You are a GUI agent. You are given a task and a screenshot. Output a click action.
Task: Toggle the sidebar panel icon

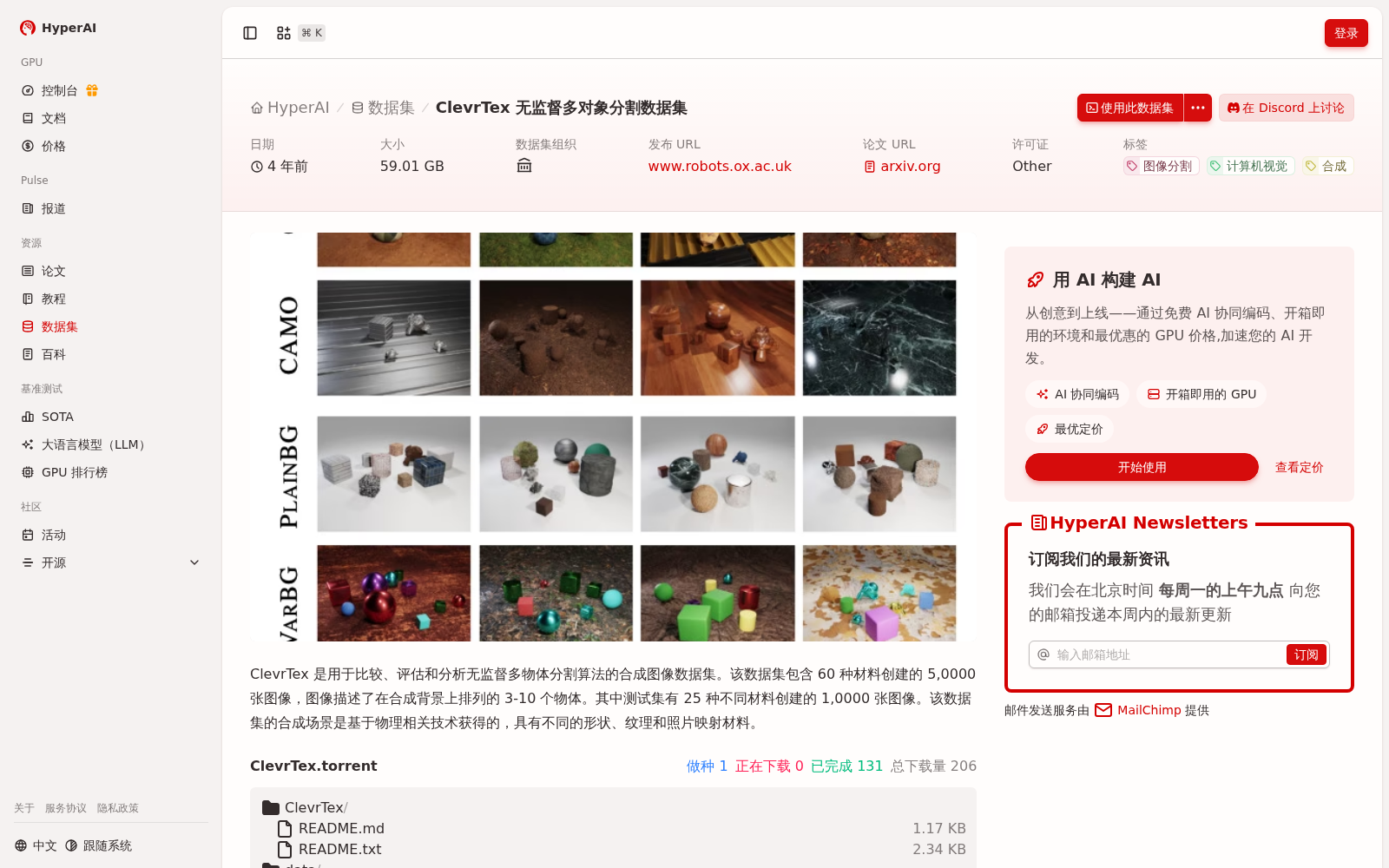click(x=250, y=33)
